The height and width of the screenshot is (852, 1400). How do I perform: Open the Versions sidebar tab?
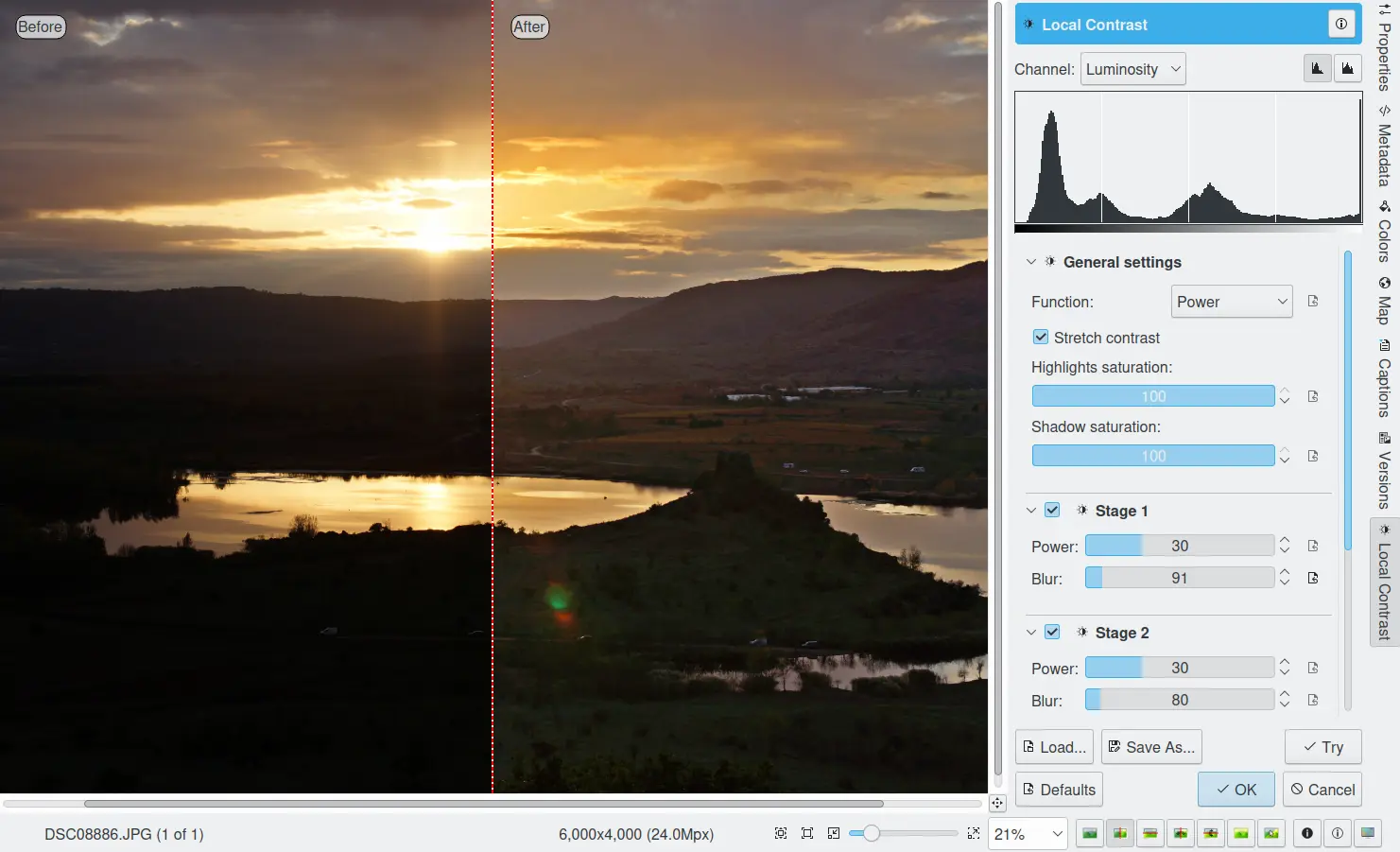(1384, 472)
